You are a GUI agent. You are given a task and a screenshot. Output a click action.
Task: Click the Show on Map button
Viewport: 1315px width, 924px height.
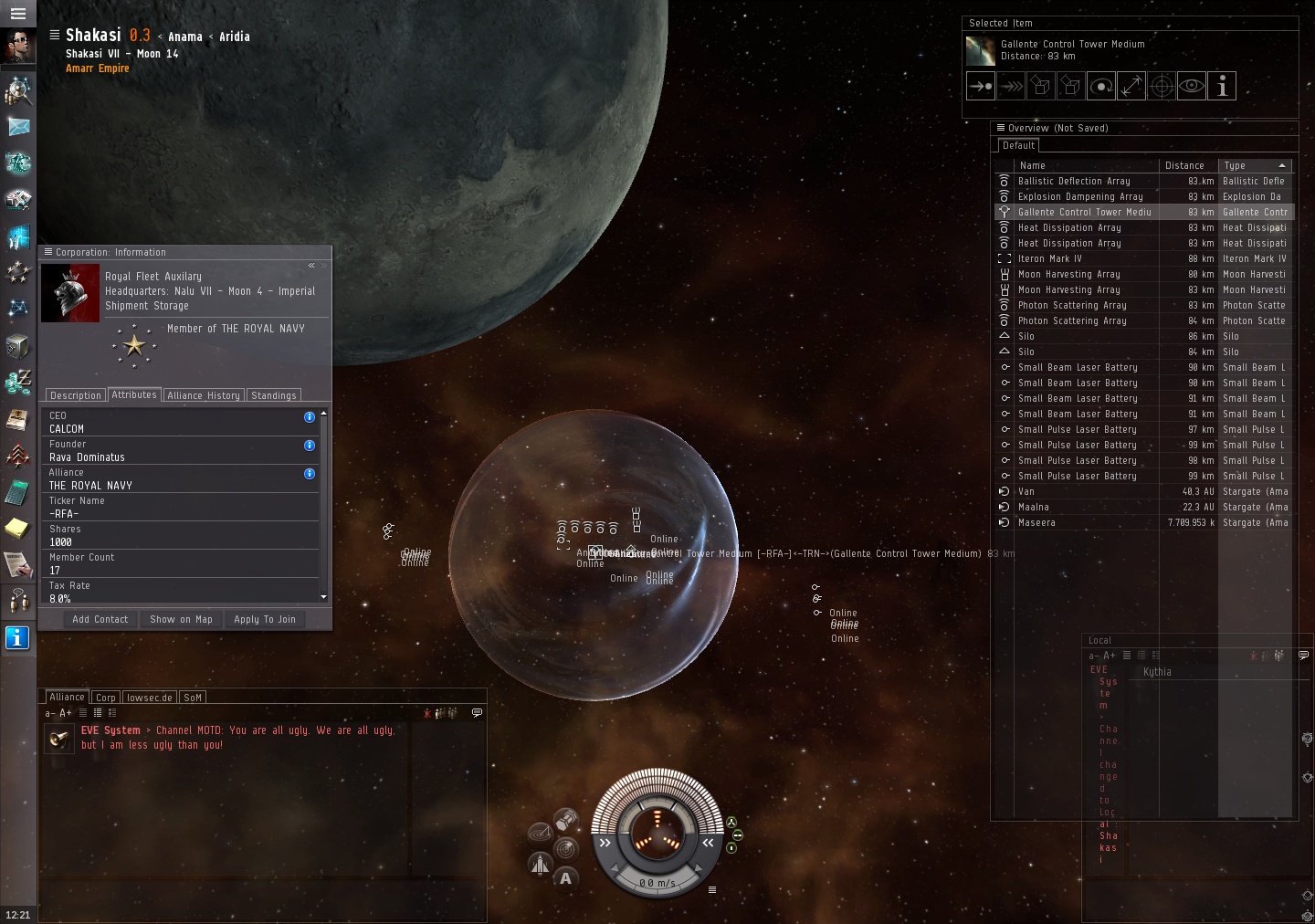182,619
